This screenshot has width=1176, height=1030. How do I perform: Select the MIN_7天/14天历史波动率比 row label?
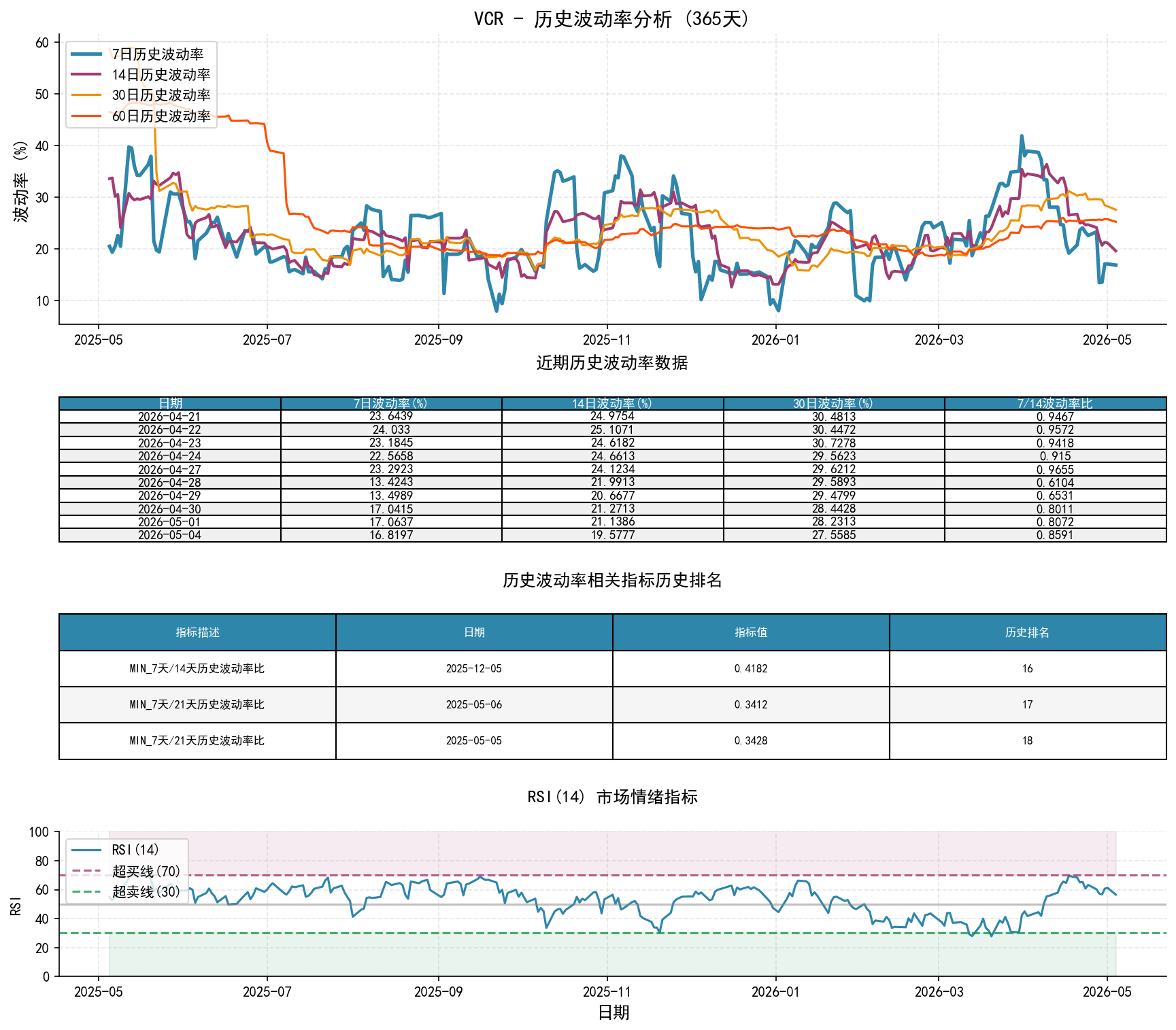click(x=197, y=668)
